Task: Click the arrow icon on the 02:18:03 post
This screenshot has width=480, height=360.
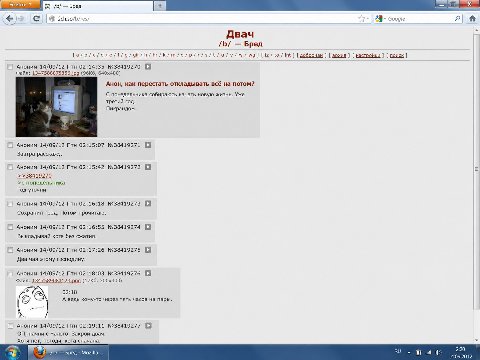Action: click(x=148, y=273)
